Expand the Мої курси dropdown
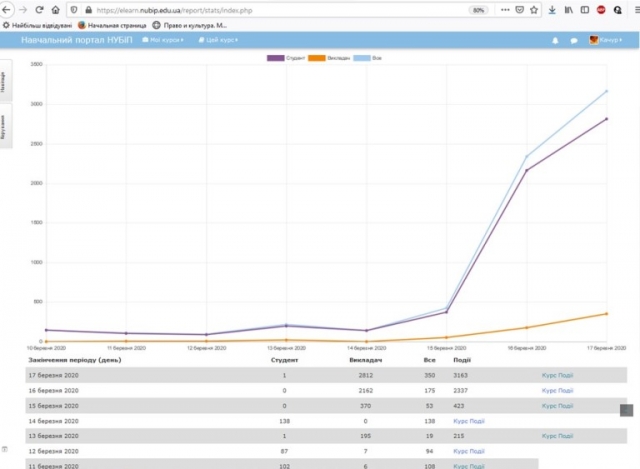640x469 pixels. (x=163, y=41)
